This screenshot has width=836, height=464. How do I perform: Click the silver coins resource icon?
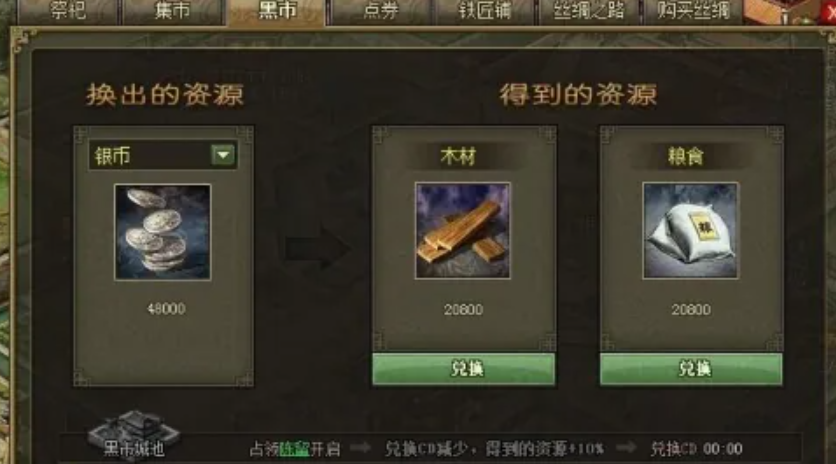(163, 232)
